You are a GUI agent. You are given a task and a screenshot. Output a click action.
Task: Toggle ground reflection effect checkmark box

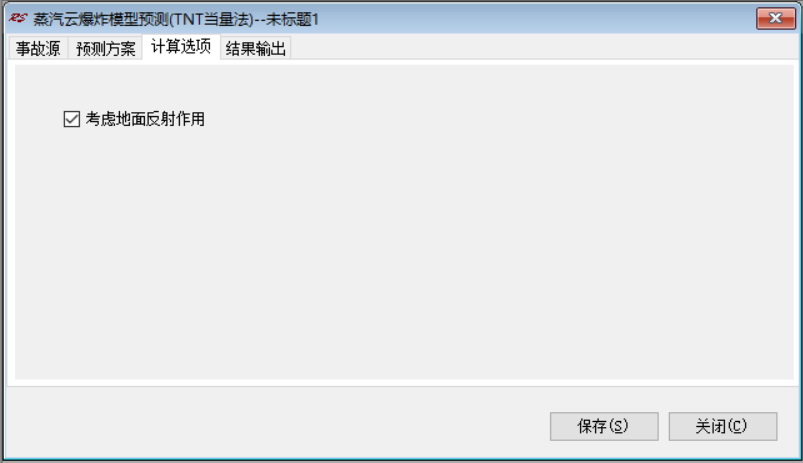72,119
